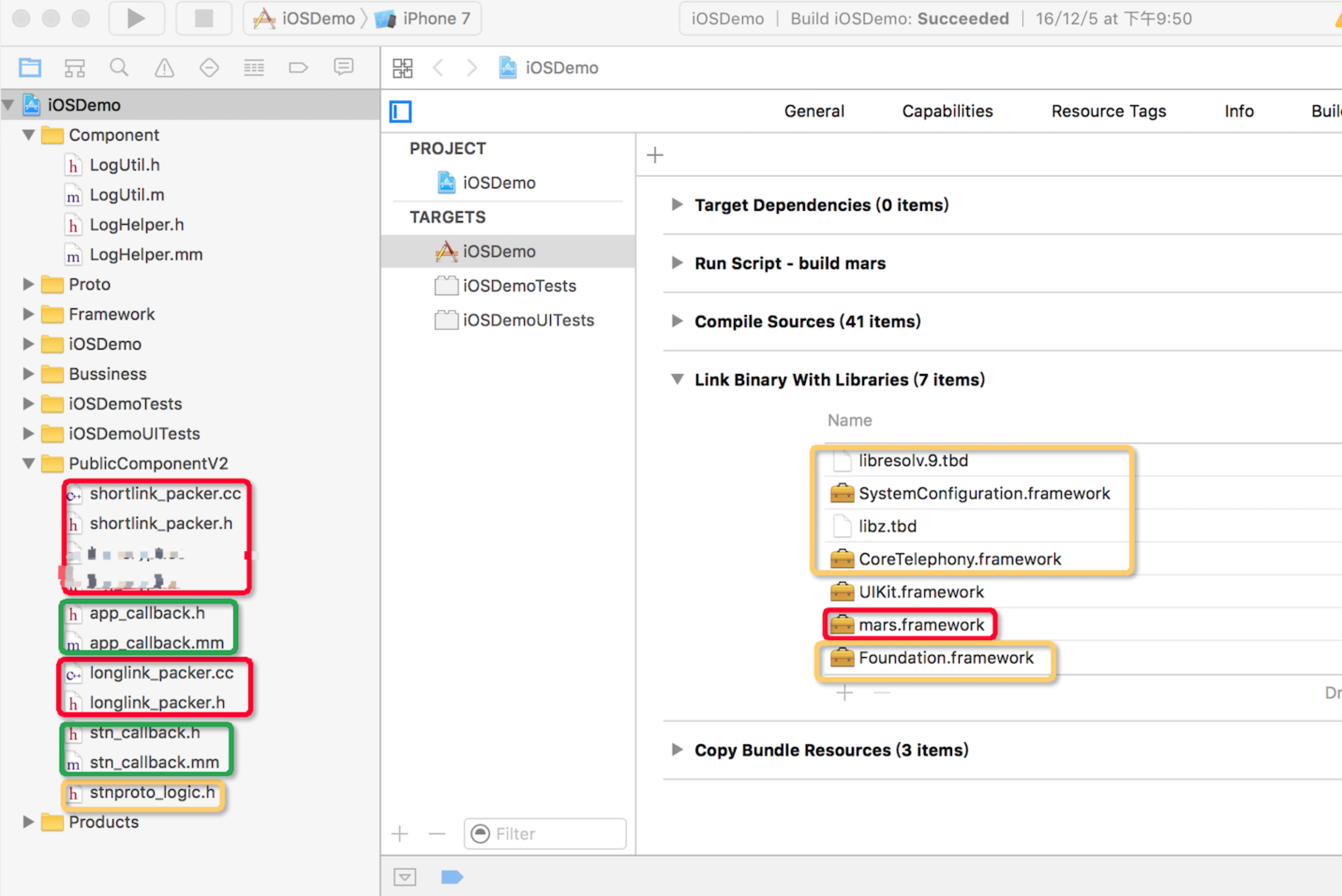Open the report navigator speech-bubble icon
Viewport: 1342px width, 896px height.
coord(343,68)
